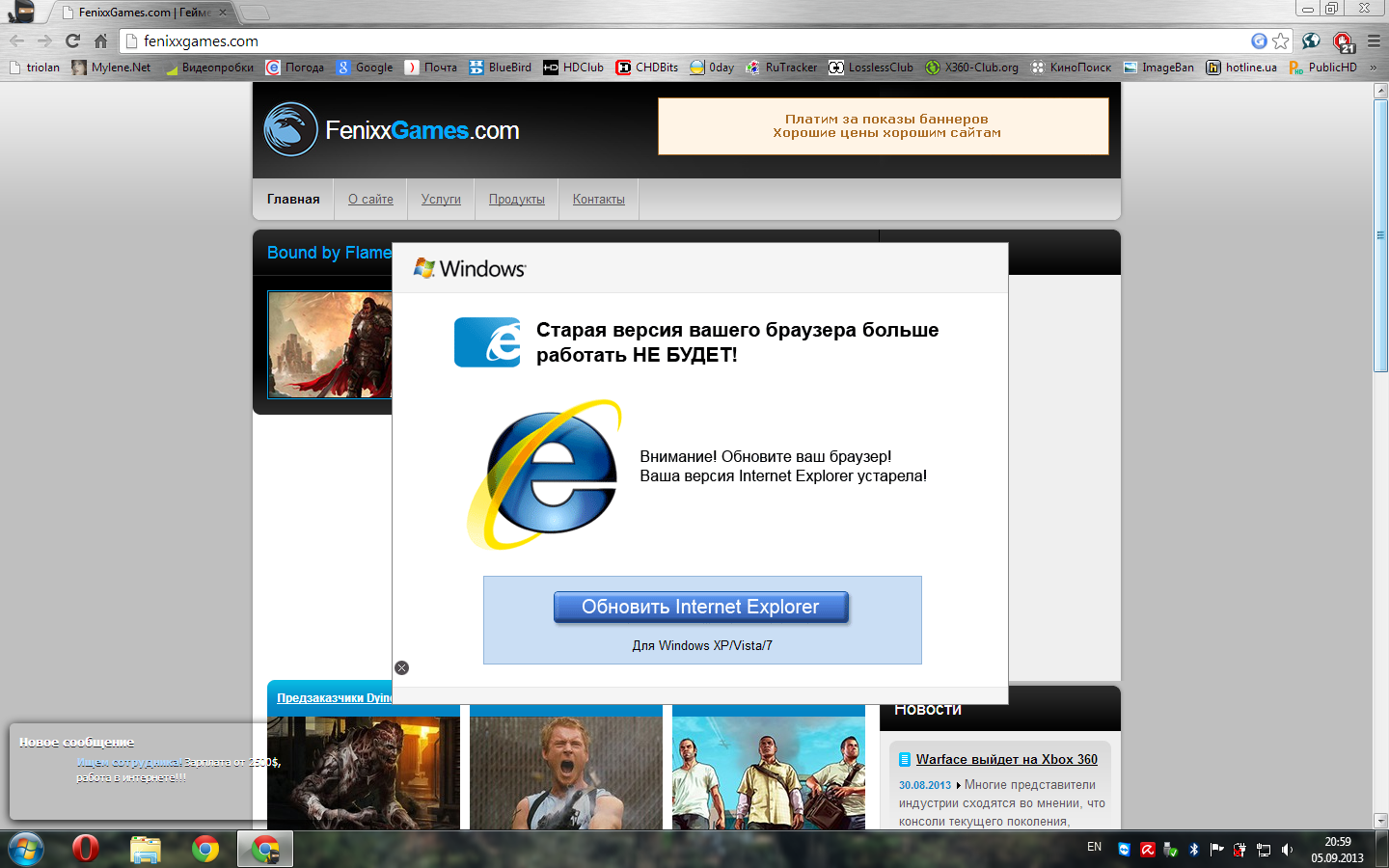Open the ad blocker extension showing 21

pyautogui.click(x=1343, y=41)
